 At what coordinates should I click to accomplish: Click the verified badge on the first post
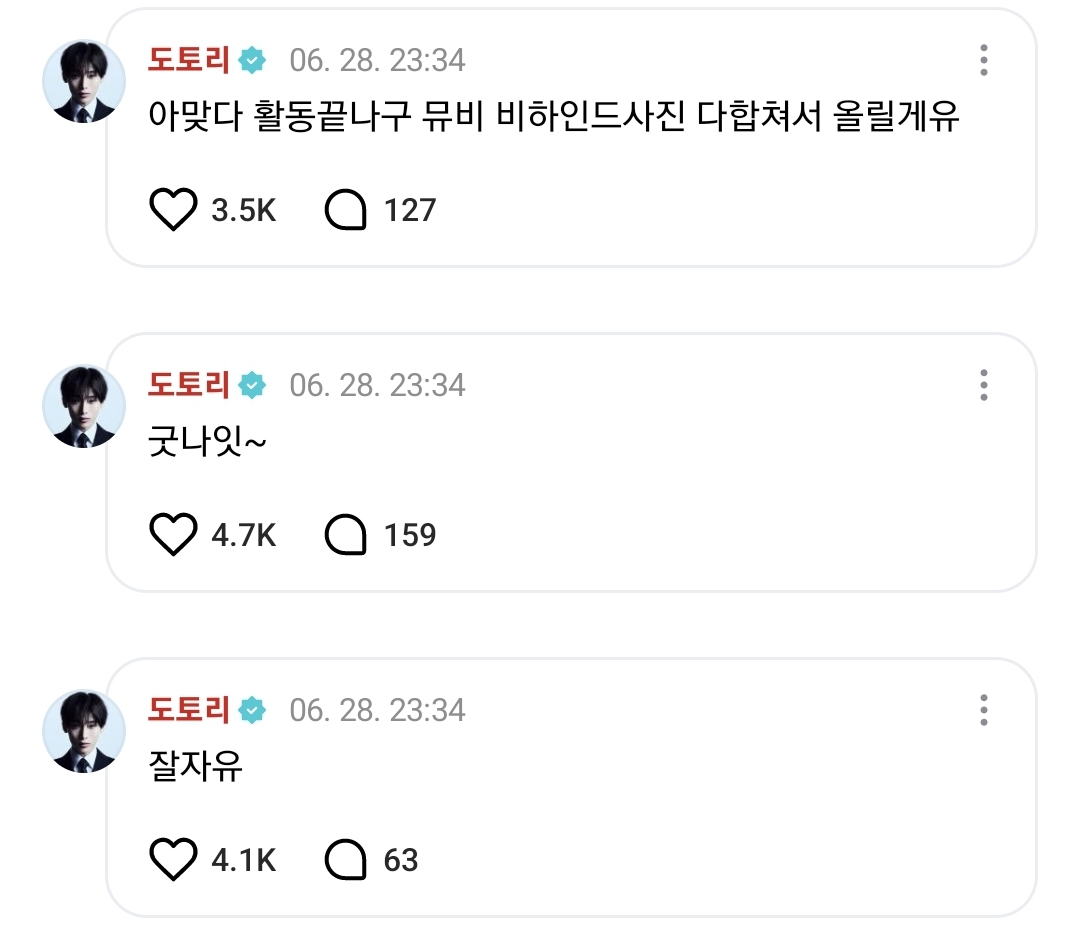(x=253, y=60)
